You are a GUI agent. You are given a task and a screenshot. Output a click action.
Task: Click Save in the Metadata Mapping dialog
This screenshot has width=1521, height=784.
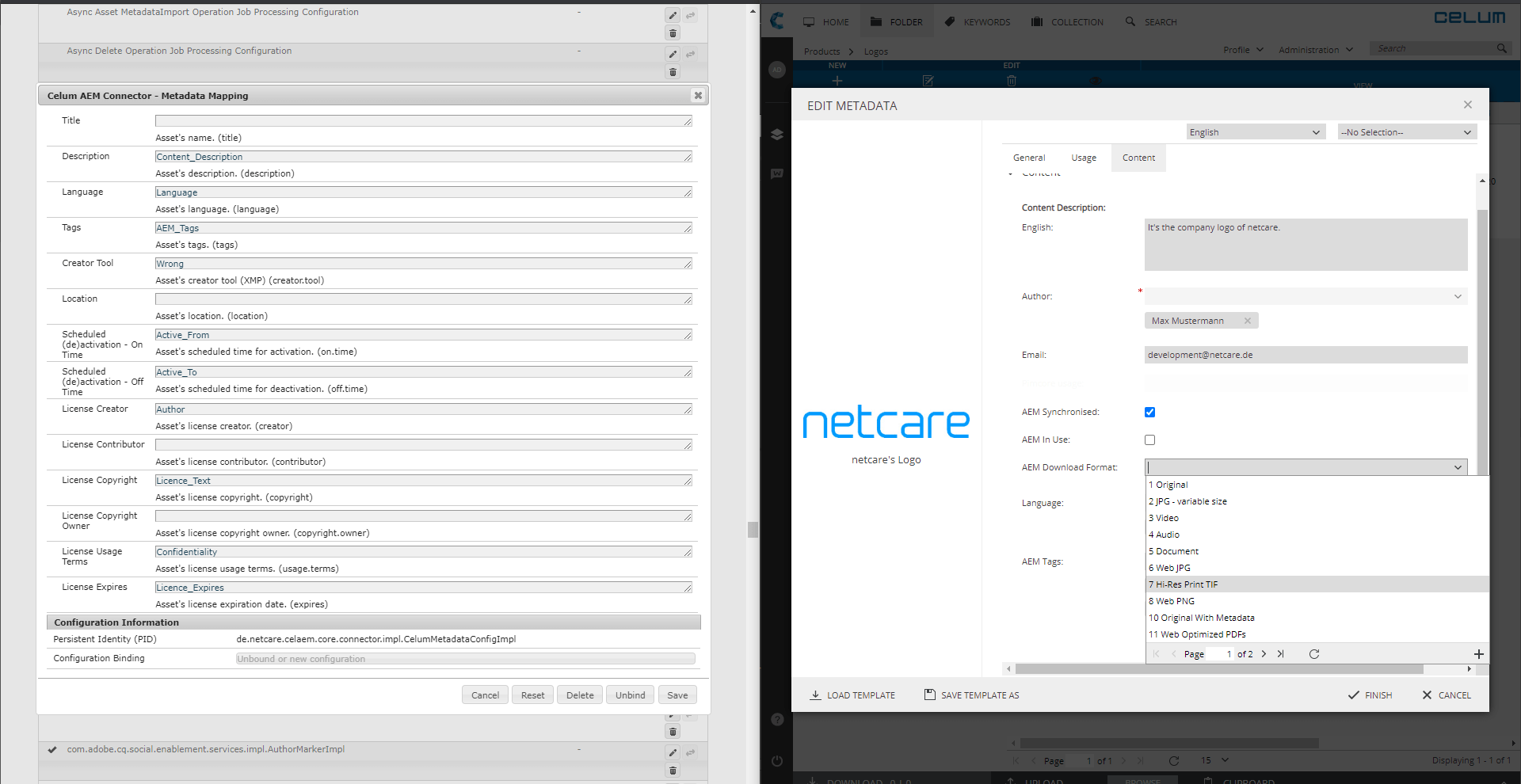pos(677,695)
